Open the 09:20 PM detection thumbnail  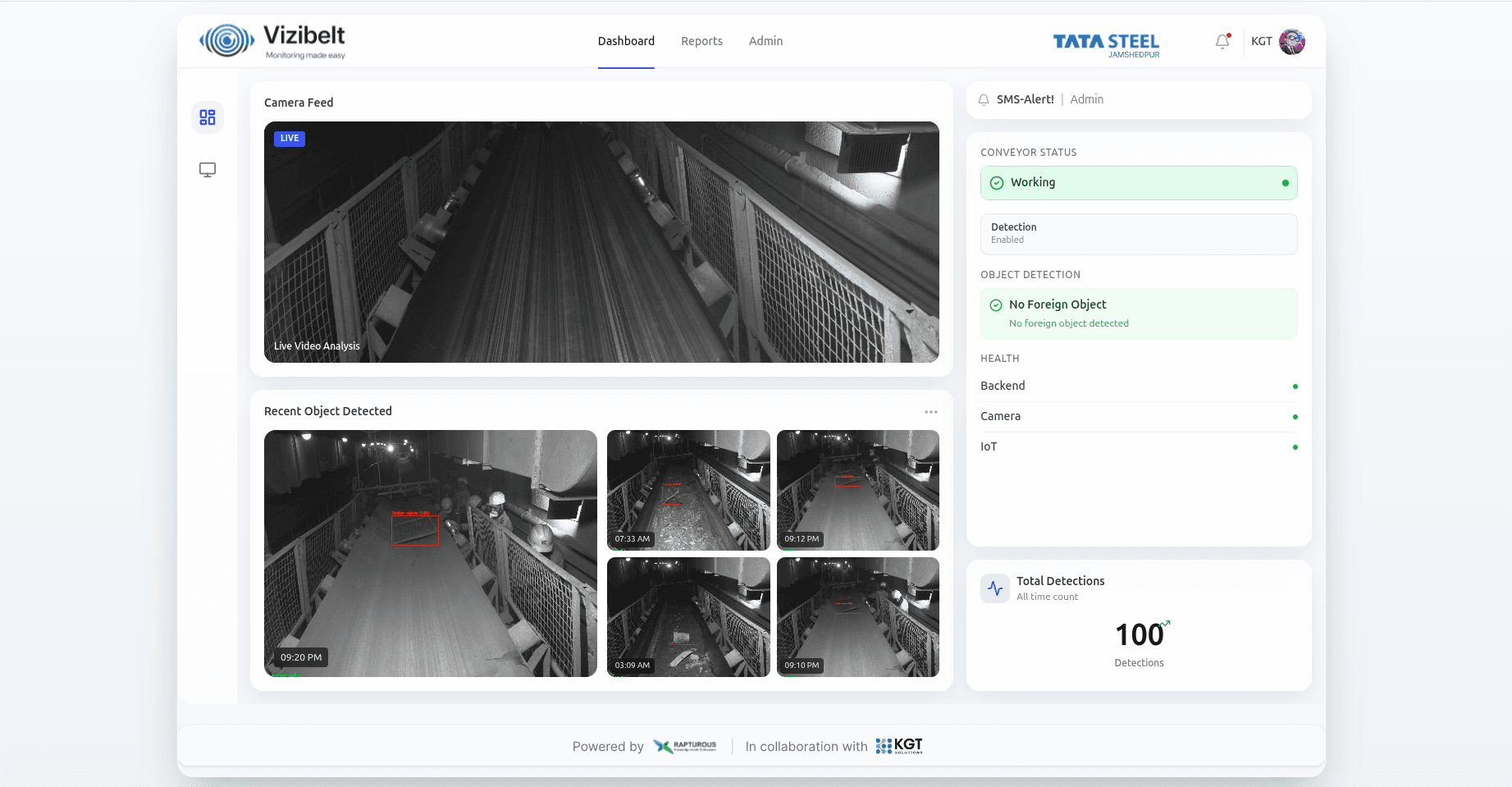pos(431,553)
